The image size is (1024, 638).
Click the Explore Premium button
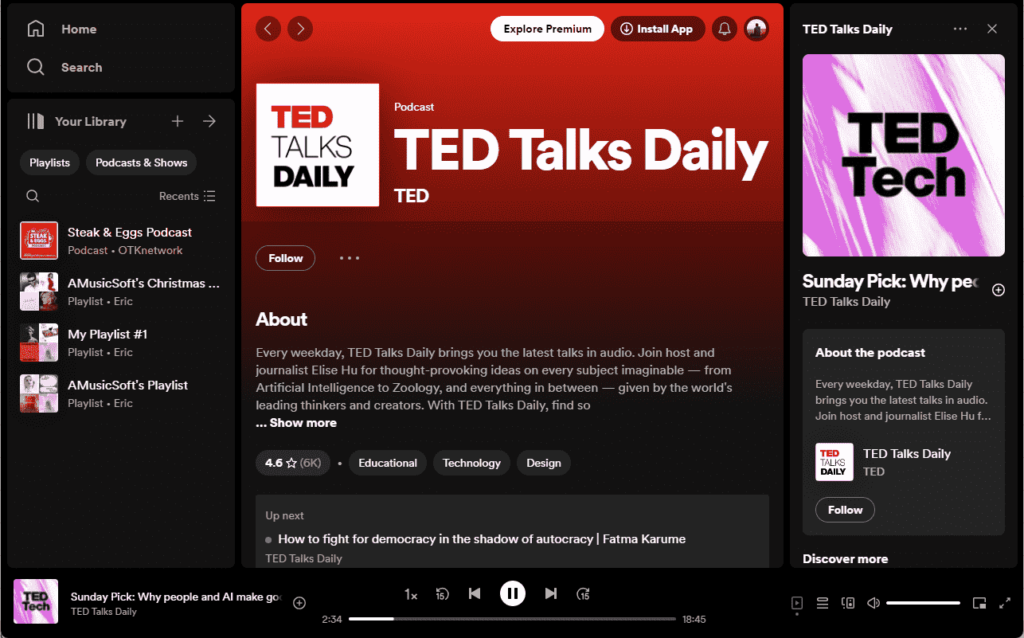pyautogui.click(x=547, y=28)
